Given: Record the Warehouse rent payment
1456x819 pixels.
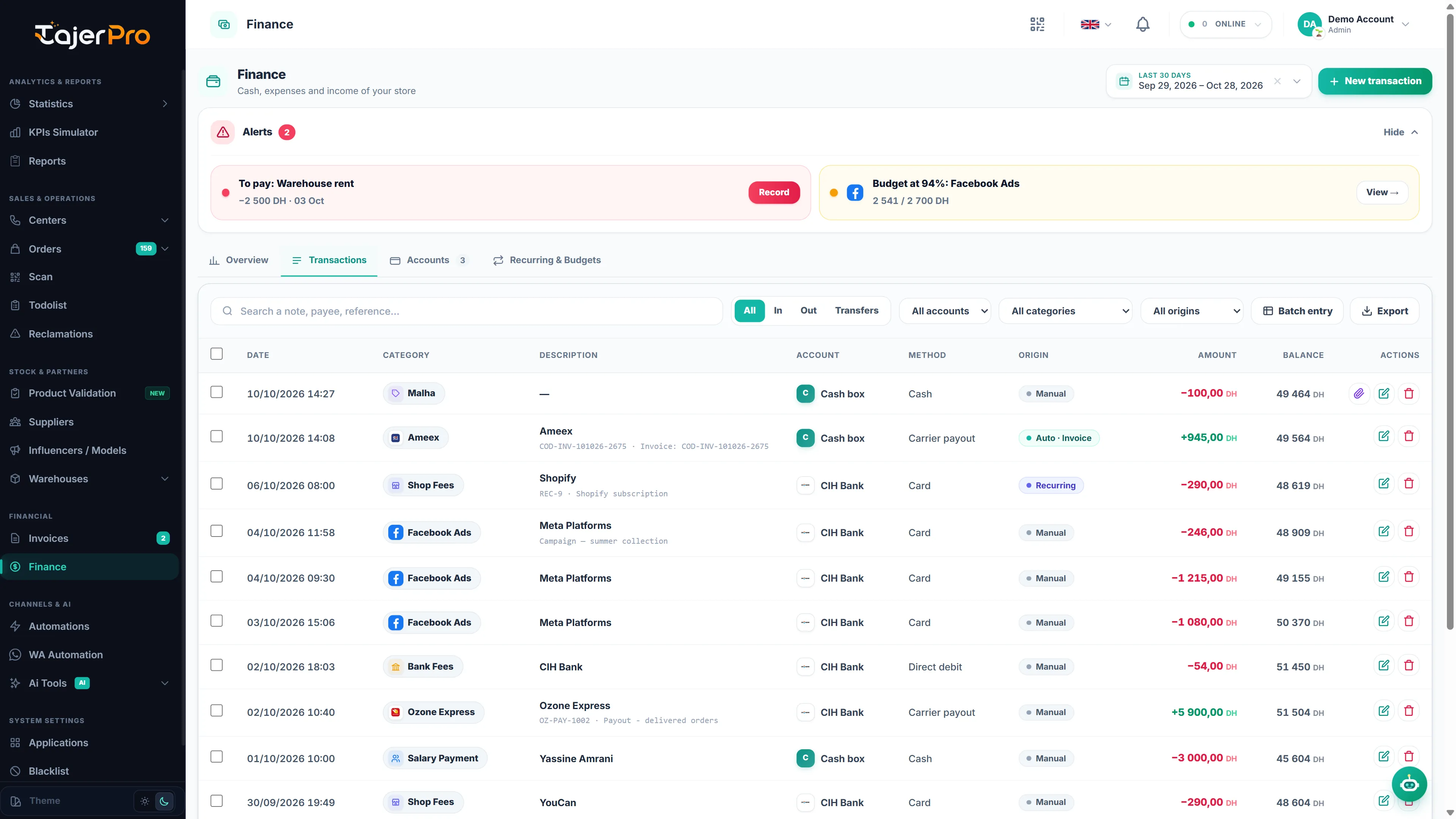Looking at the screenshot, I should click(774, 192).
